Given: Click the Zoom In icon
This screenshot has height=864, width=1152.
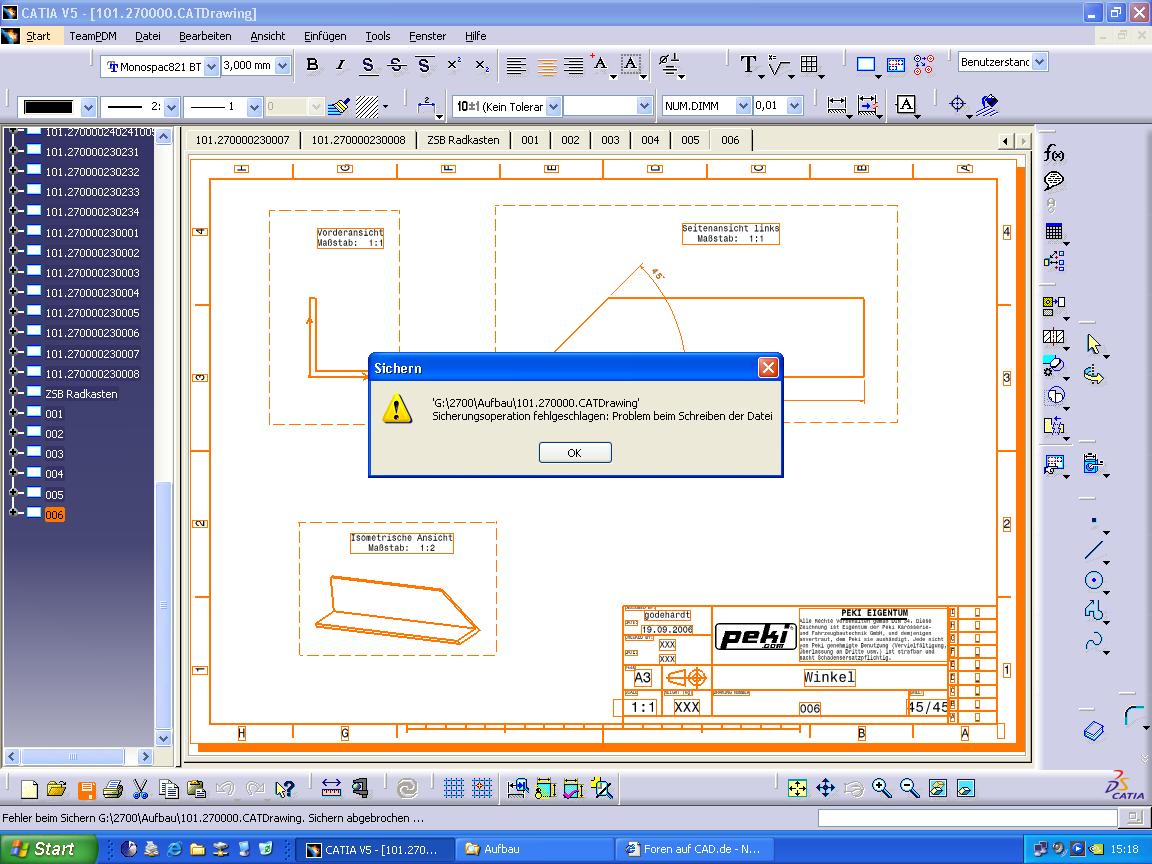Looking at the screenshot, I should 882,788.
